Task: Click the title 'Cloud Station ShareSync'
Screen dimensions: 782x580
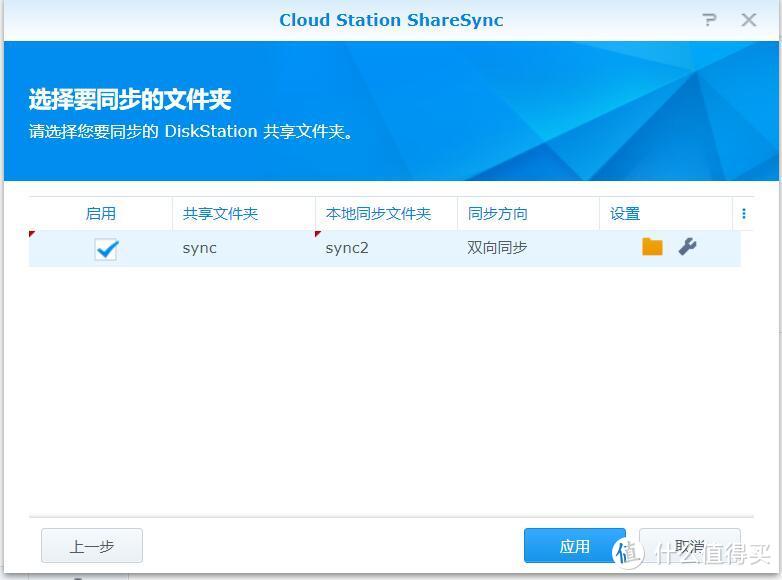Action: click(x=391, y=20)
